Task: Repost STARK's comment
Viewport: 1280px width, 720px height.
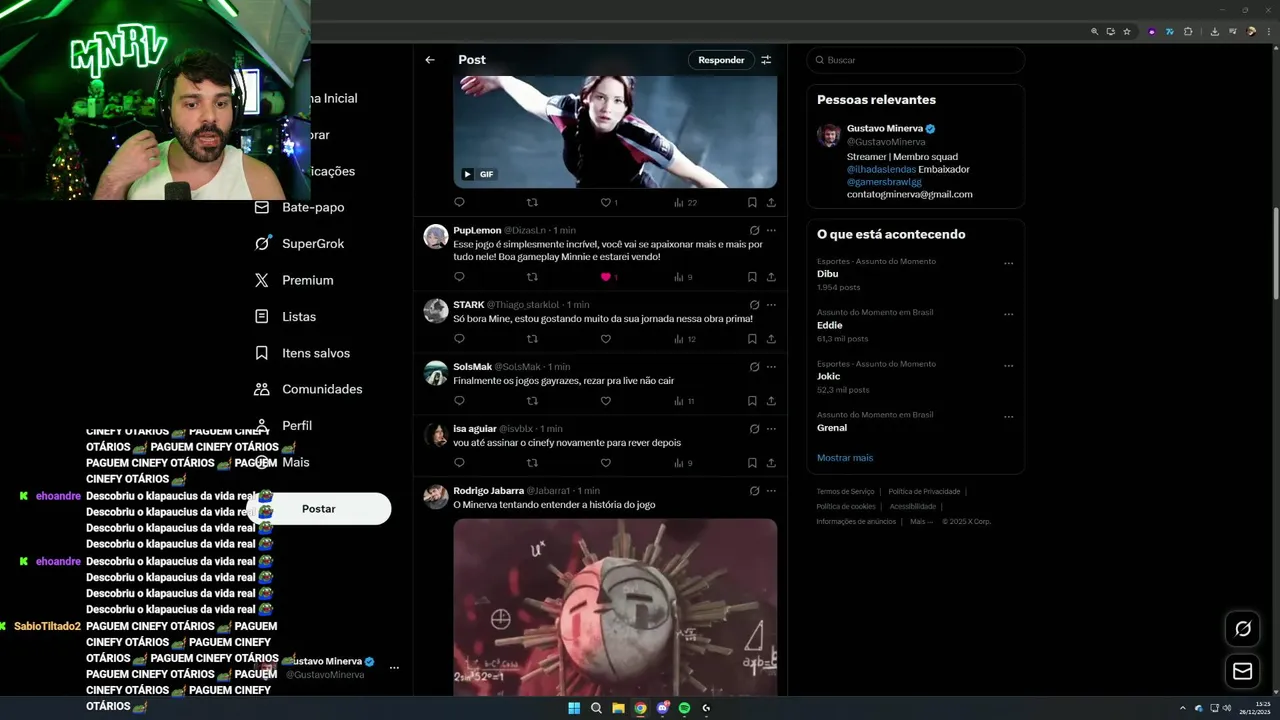Action: coord(532,339)
